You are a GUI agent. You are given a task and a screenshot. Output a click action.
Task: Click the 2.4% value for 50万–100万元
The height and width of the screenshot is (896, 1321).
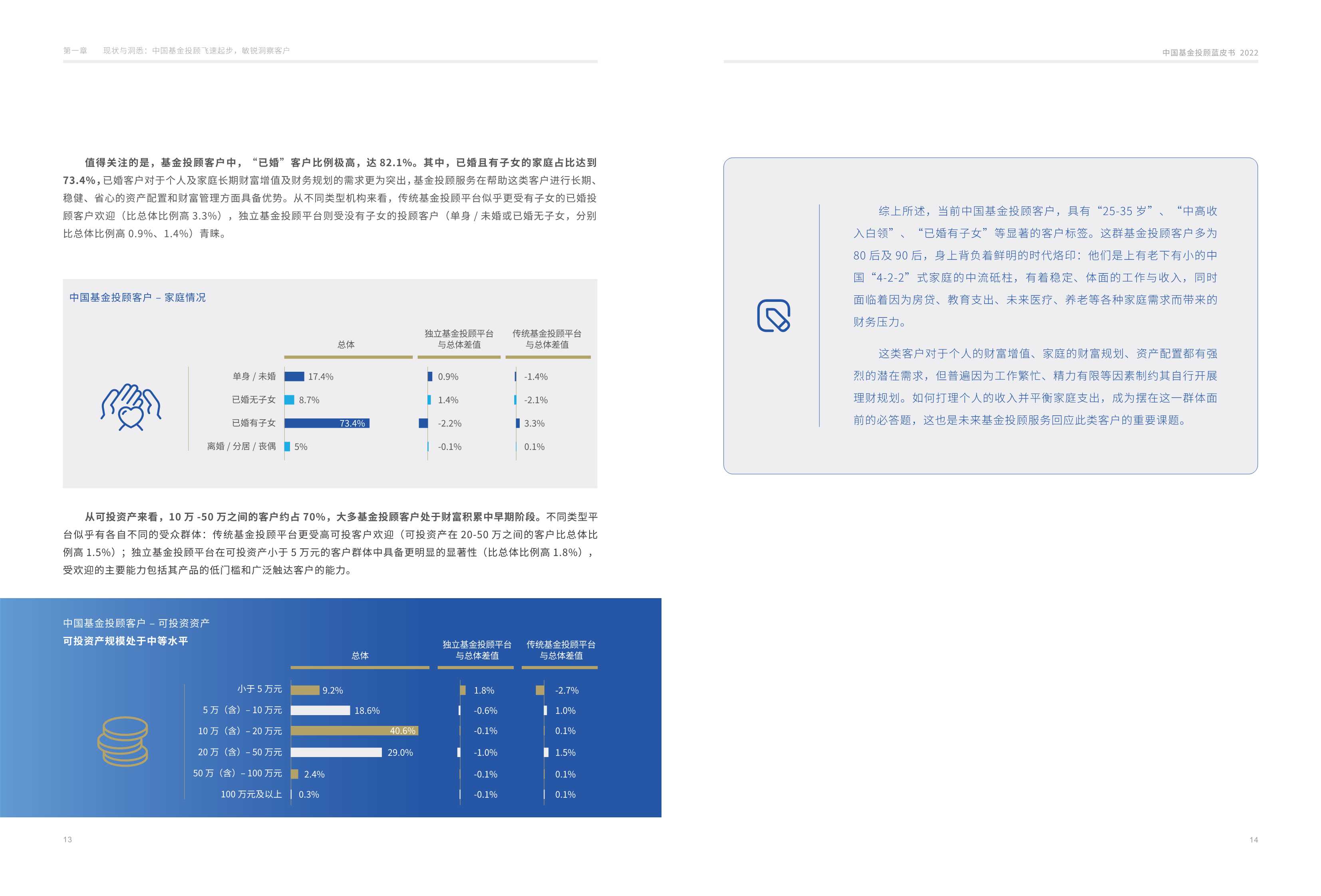coord(314,774)
